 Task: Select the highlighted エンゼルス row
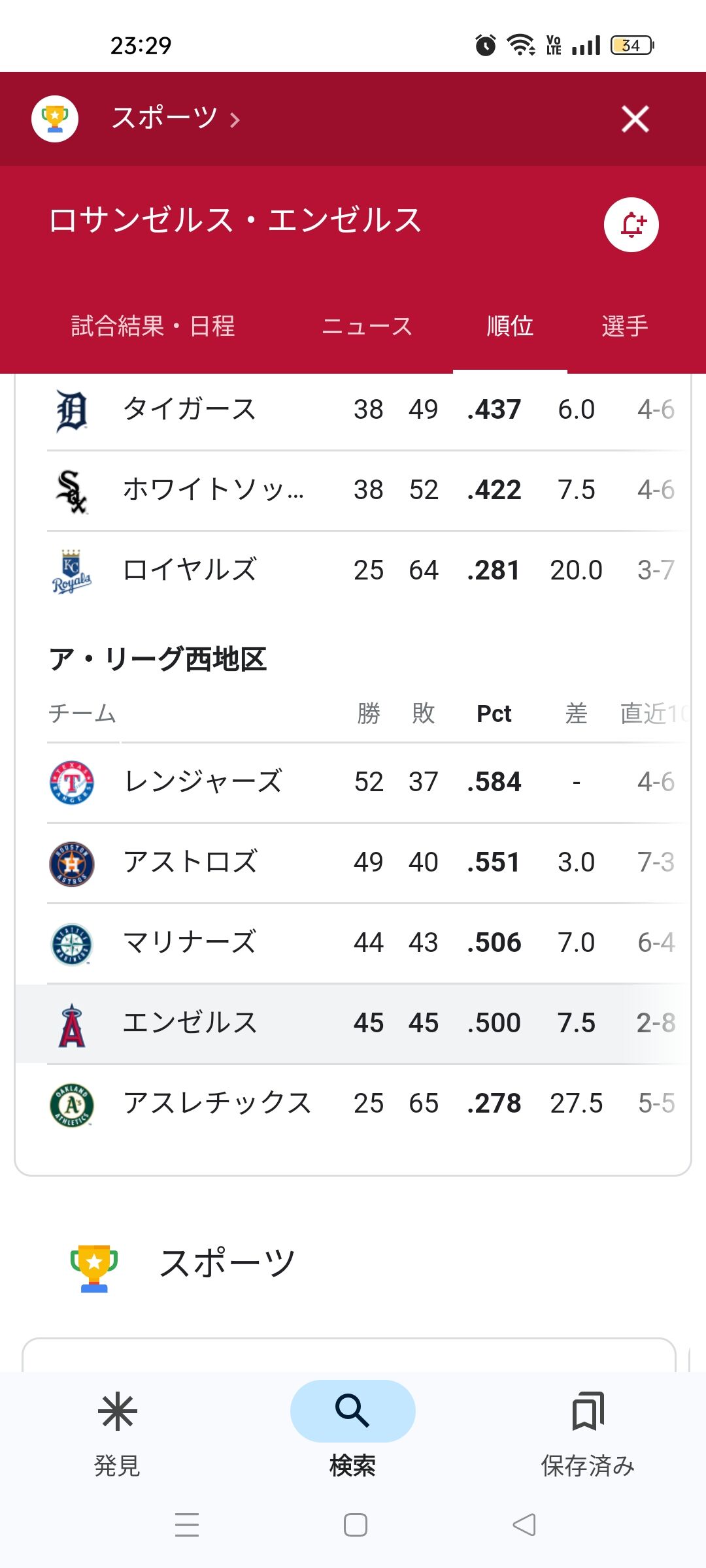[353, 1024]
